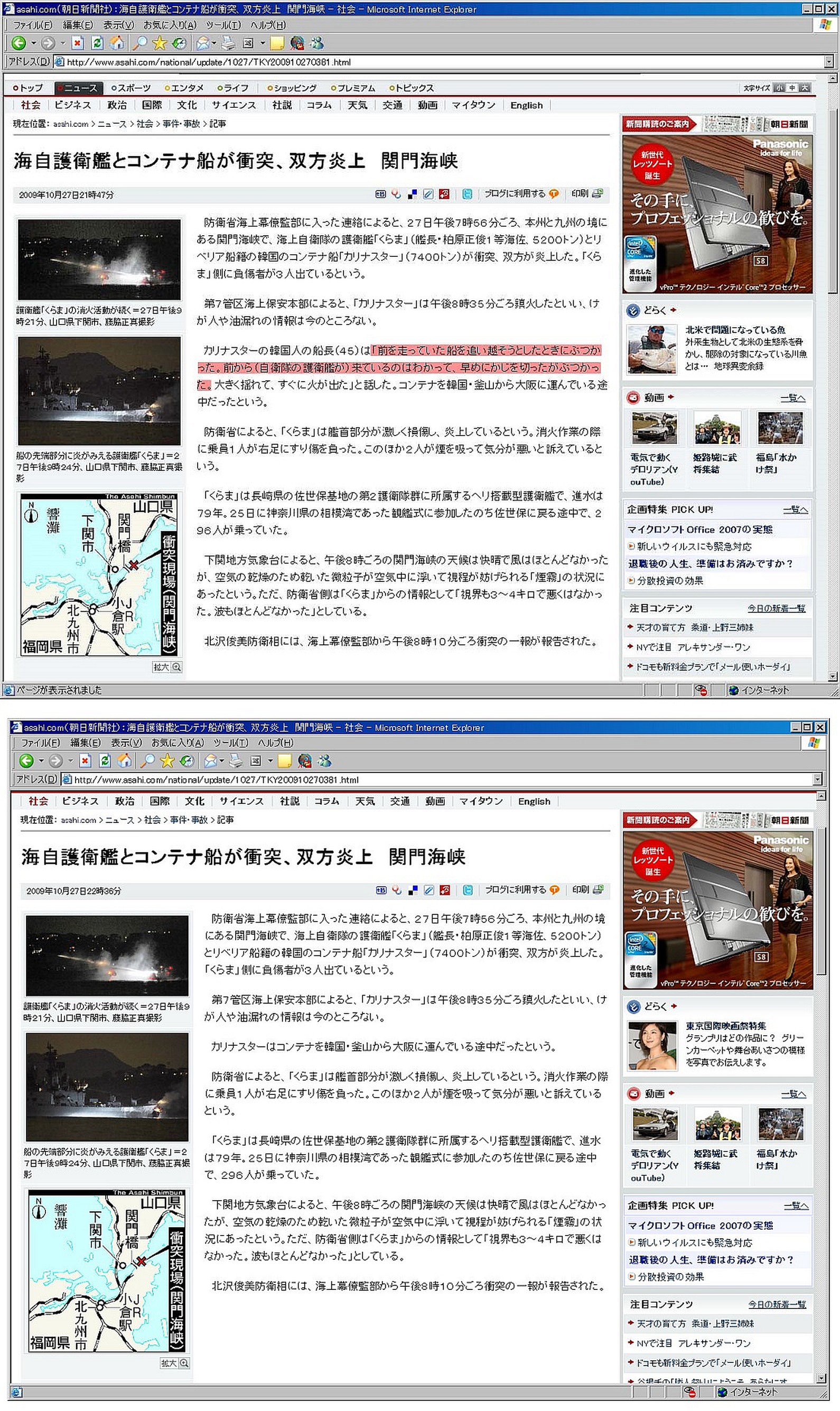This screenshot has width=840, height=1411.
Task: Click the Twitter share icon under the 21時47分 article
Action: click(467, 194)
